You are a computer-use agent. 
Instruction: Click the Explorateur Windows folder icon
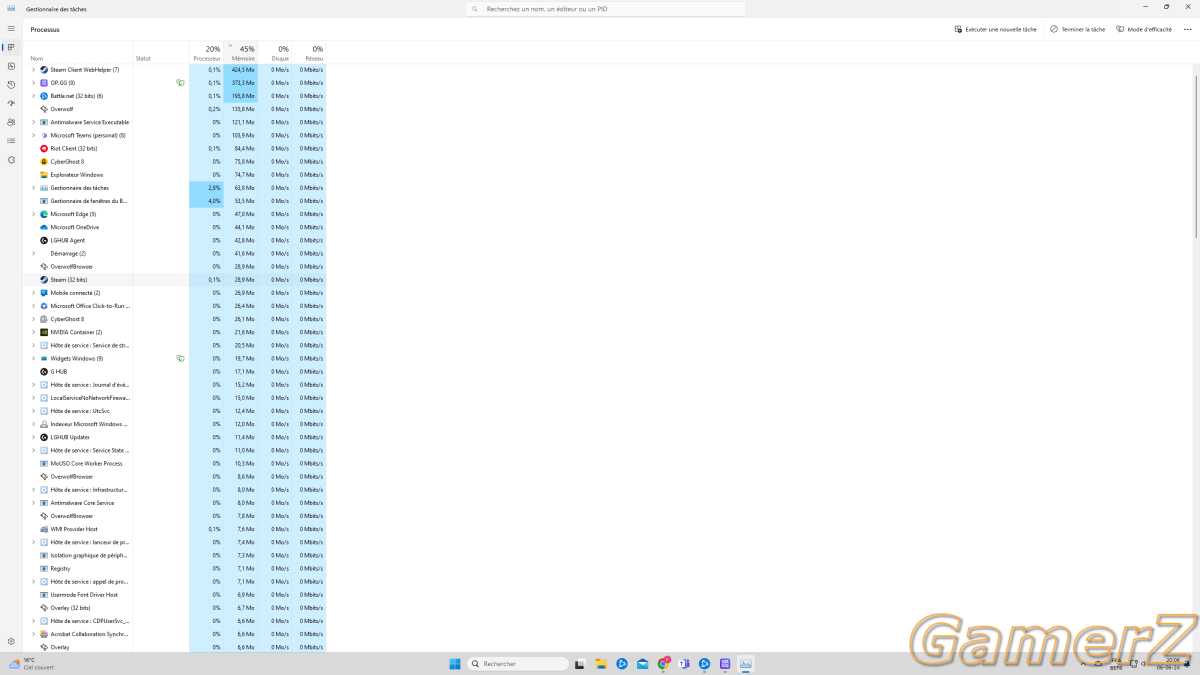click(44, 175)
